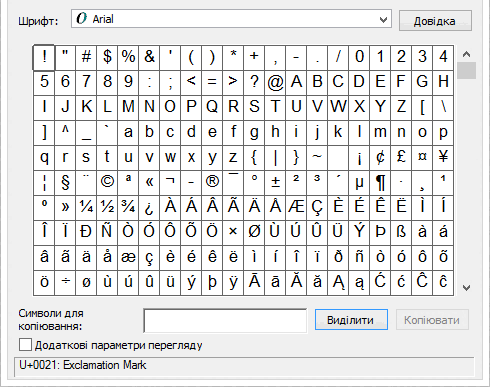
Task: Click the Виділити button
Action: pos(351,320)
